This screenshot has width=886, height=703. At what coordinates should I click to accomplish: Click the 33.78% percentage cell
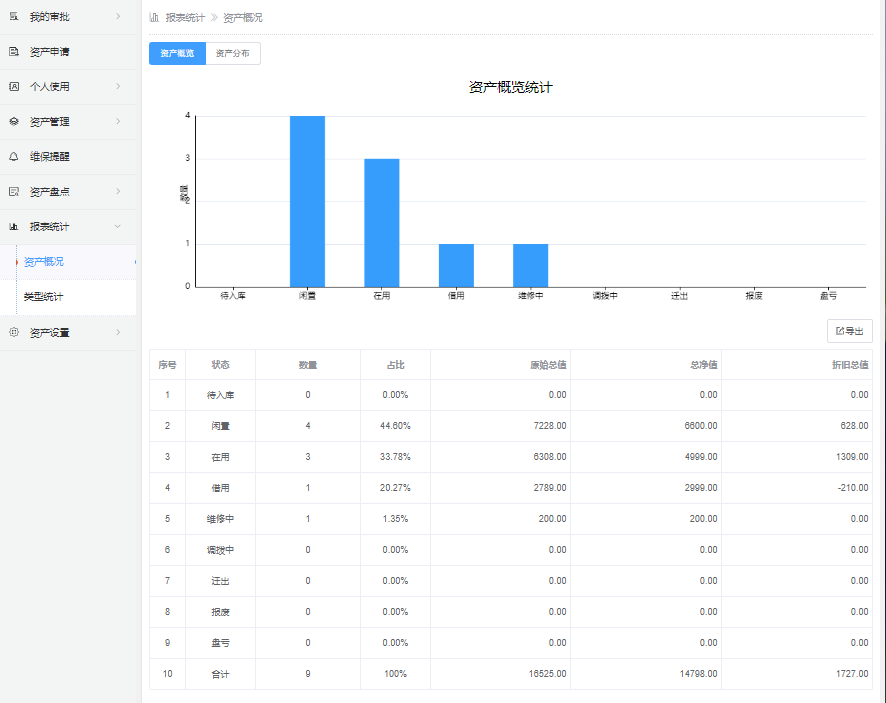(396, 457)
